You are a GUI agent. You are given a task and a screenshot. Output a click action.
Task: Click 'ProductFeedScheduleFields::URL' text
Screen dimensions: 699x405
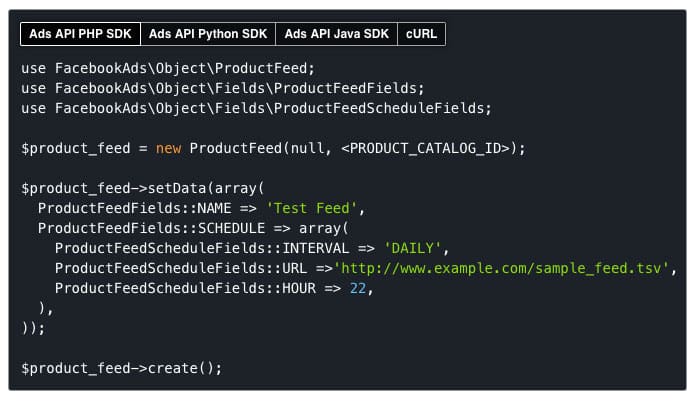coord(181,269)
